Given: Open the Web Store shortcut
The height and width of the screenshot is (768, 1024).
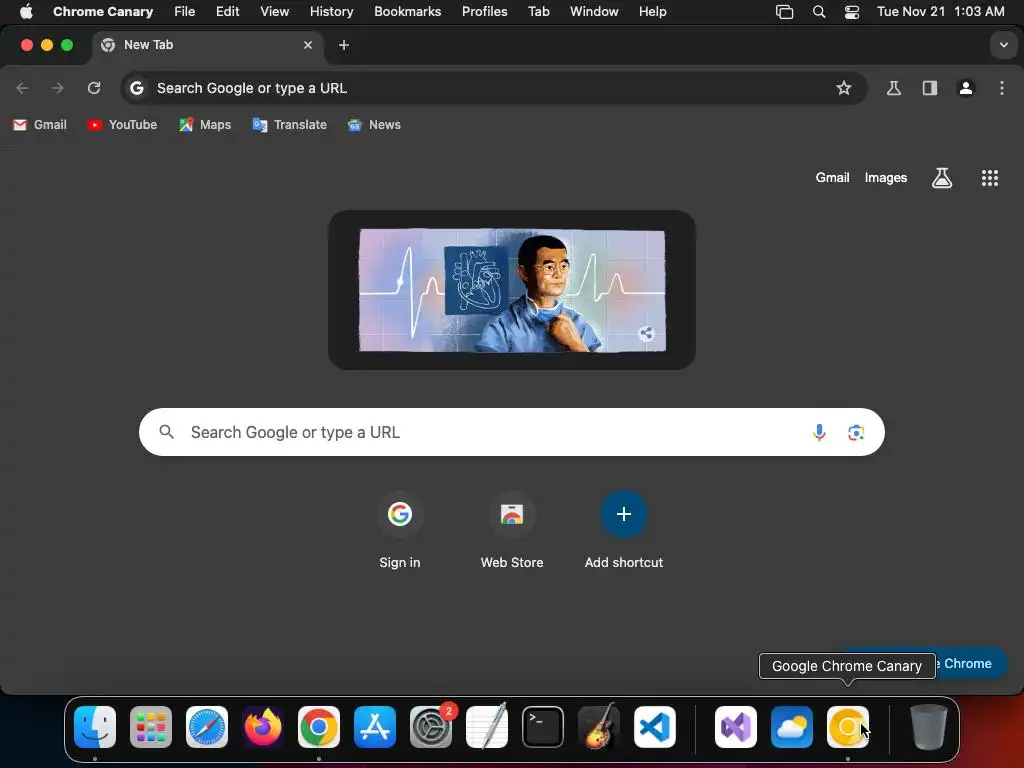Looking at the screenshot, I should click(512, 531).
